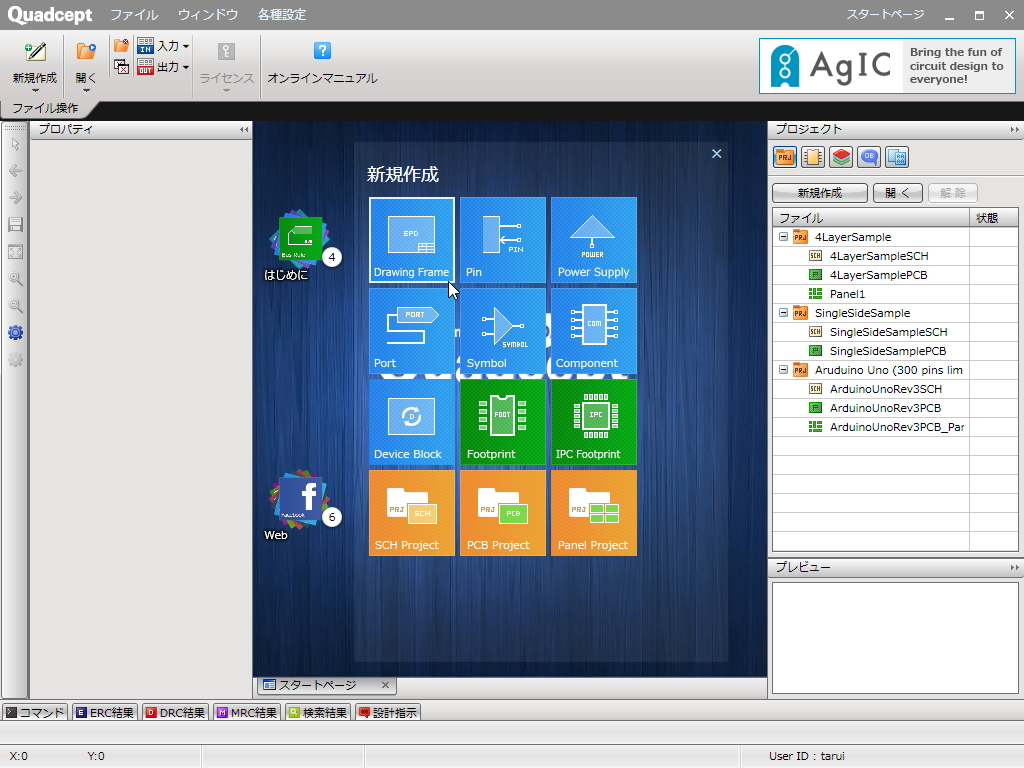1024x768 pixels.
Task: Select the Footprint tile in the 新規作成 dialog
Action: pyautogui.click(x=502, y=422)
